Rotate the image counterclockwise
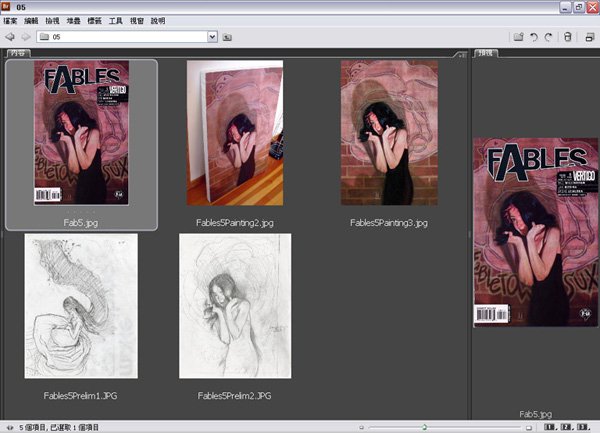 tap(534, 37)
